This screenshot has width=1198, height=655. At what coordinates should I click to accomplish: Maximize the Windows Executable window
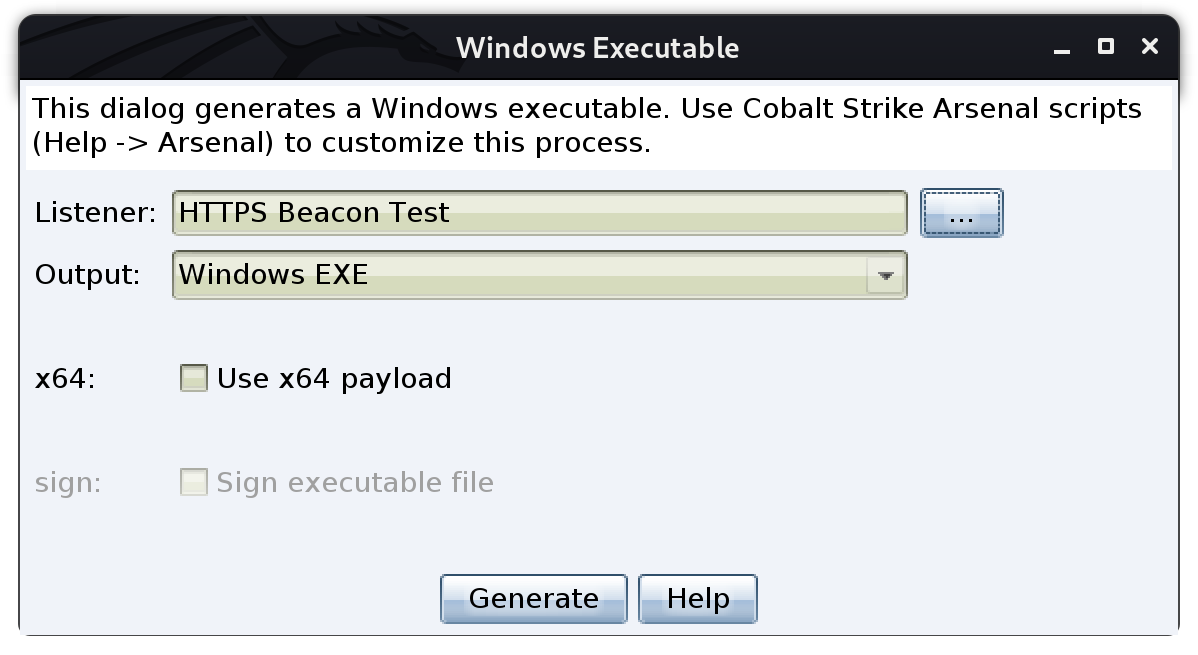click(x=1106, y=47)
